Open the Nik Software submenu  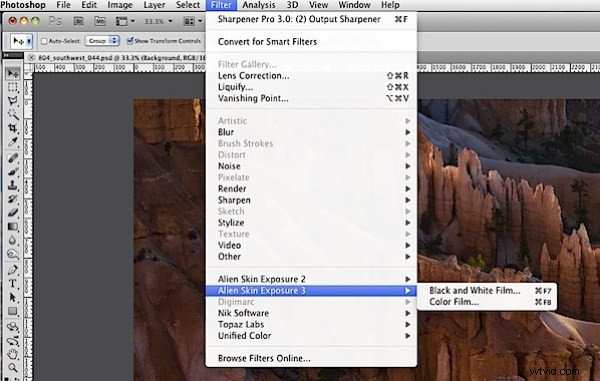click(311, 313)
